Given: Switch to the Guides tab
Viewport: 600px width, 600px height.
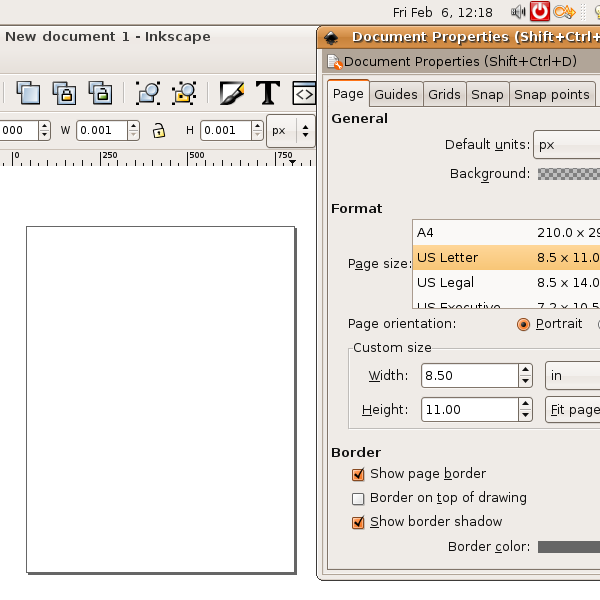Looking at the screenshot, I should (x=395, y=95).
